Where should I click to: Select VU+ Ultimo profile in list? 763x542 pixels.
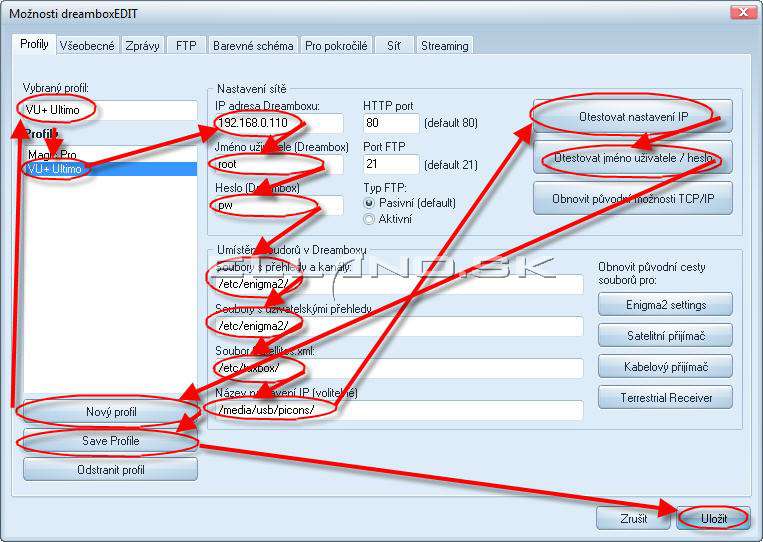pyautogui.click(x=110, y=169)
